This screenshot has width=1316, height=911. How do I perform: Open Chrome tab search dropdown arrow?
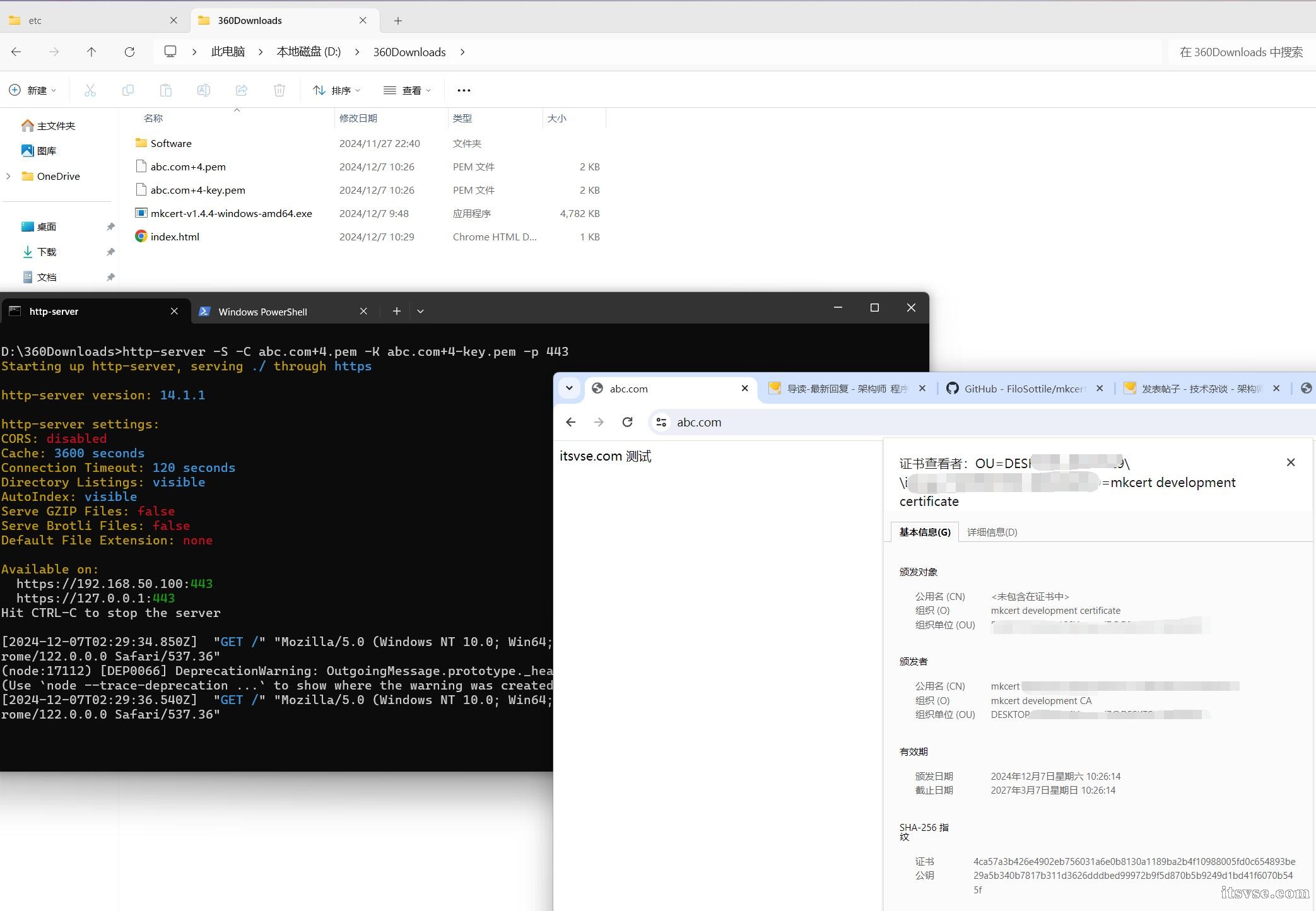pyautogui.click(x=569, y=389)
